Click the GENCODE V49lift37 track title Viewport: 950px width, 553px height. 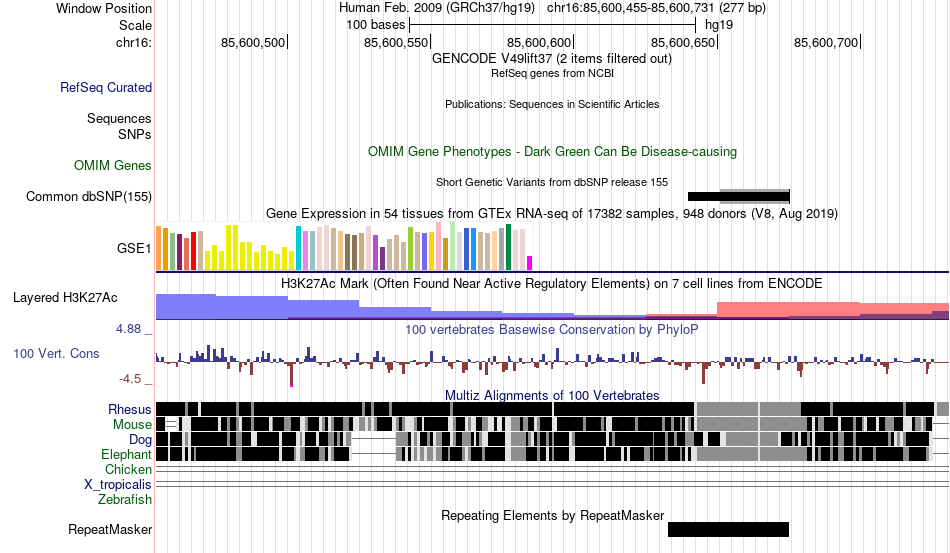tap(552, 59)
